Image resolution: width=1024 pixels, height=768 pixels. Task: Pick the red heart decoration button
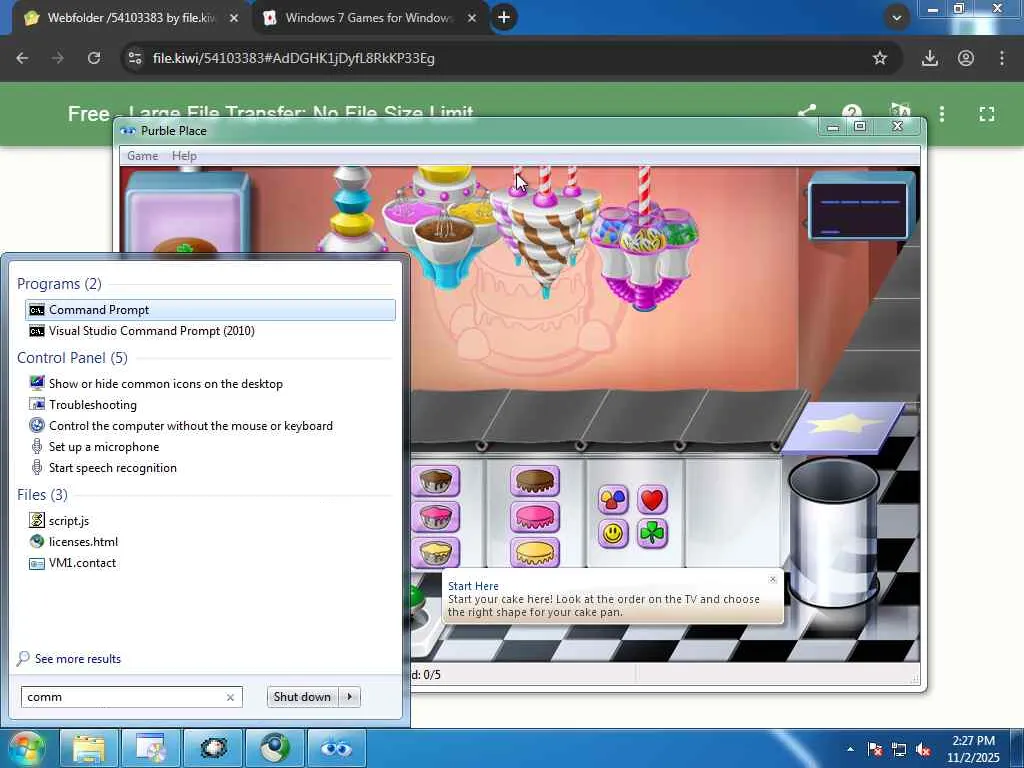(x=652, y=500)
